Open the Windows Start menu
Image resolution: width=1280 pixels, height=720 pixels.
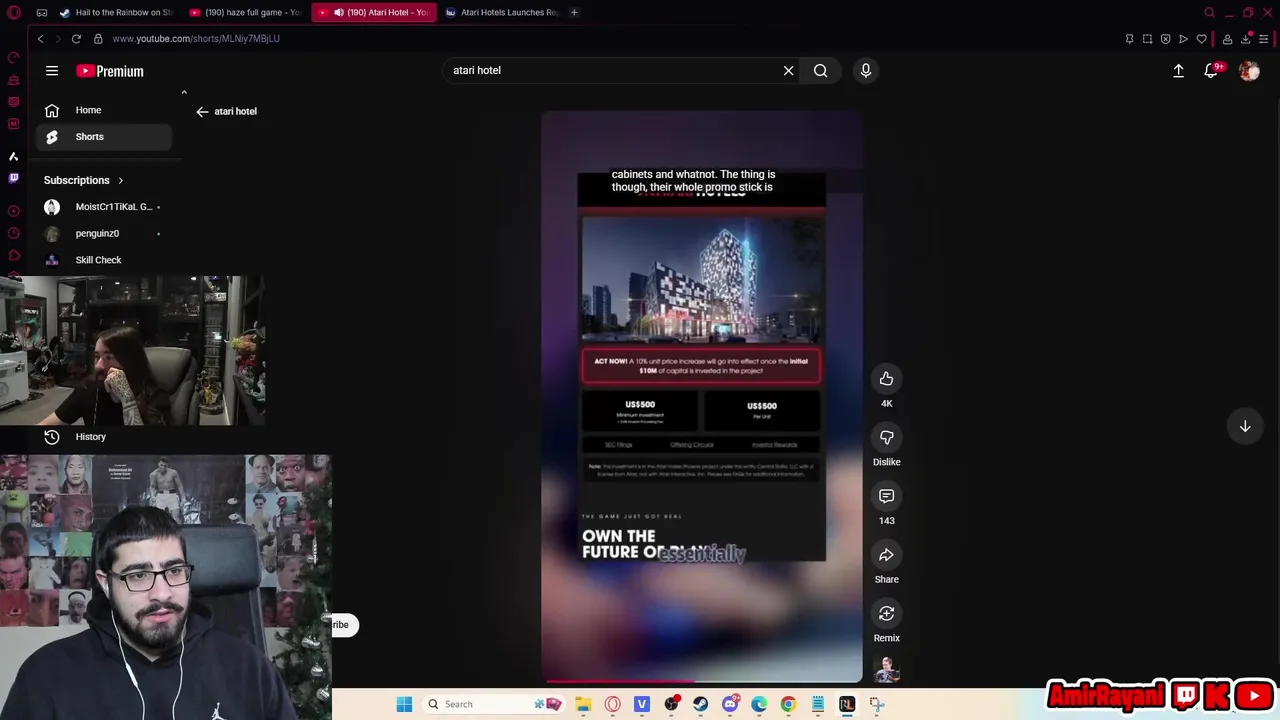click(x=404, y=704)
